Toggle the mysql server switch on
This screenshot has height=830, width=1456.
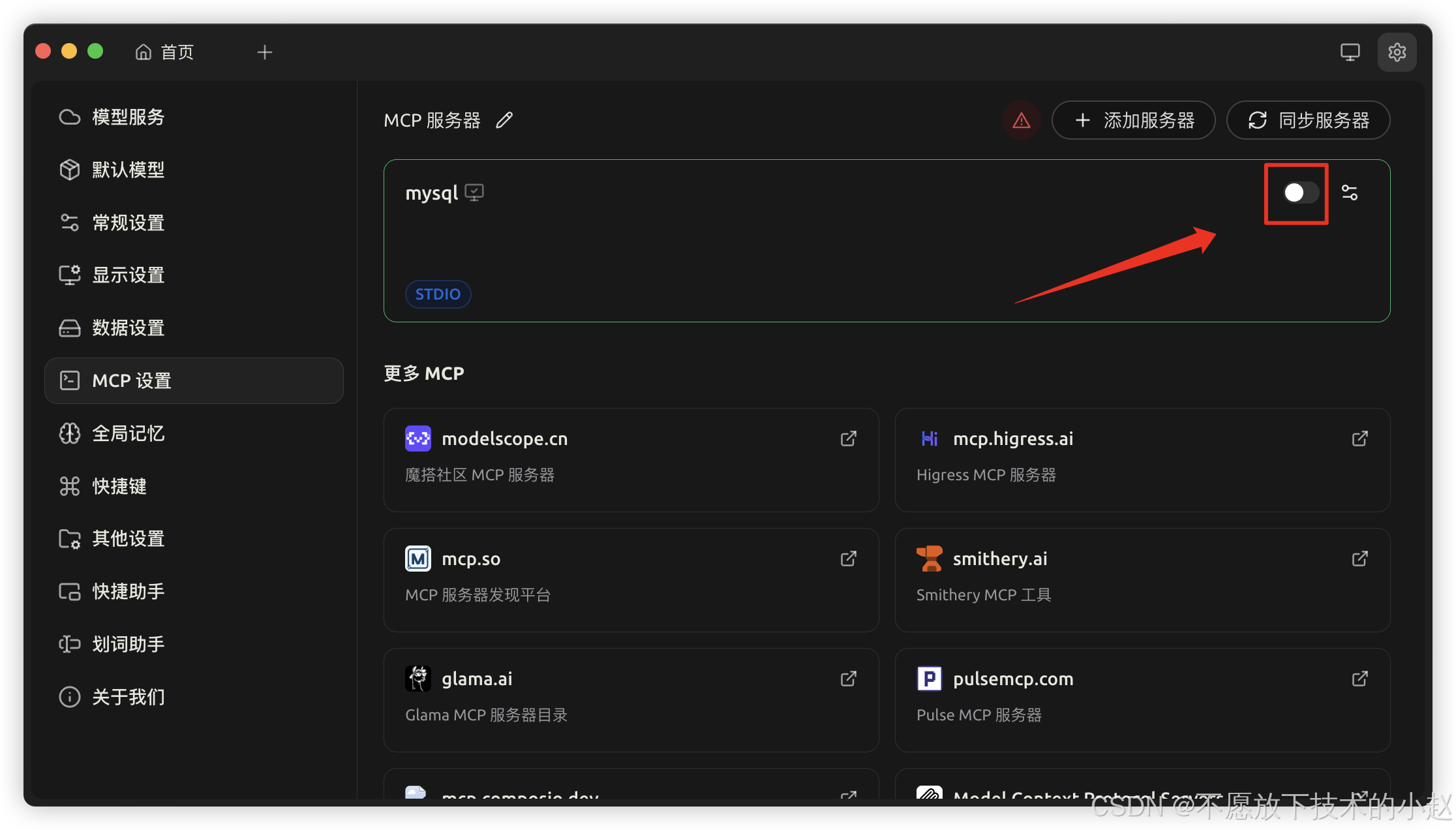[x=1301, y=192]
